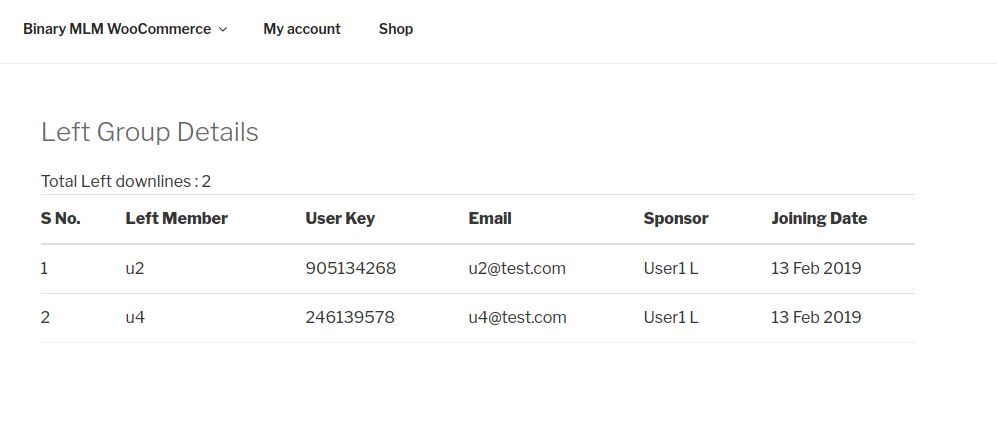997x424 pixels.
Task: Expand the Binary MLM WooCommerce chevron
Action: 223,30
